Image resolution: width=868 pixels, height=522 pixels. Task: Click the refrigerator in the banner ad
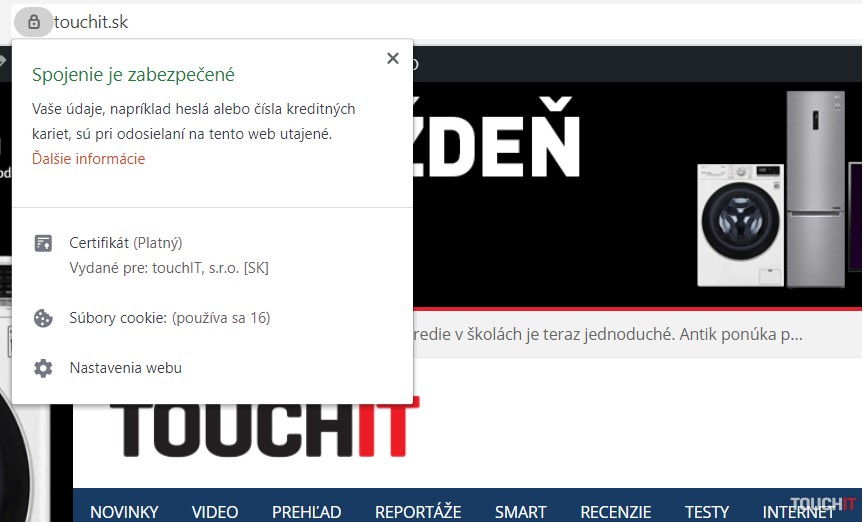815,189
